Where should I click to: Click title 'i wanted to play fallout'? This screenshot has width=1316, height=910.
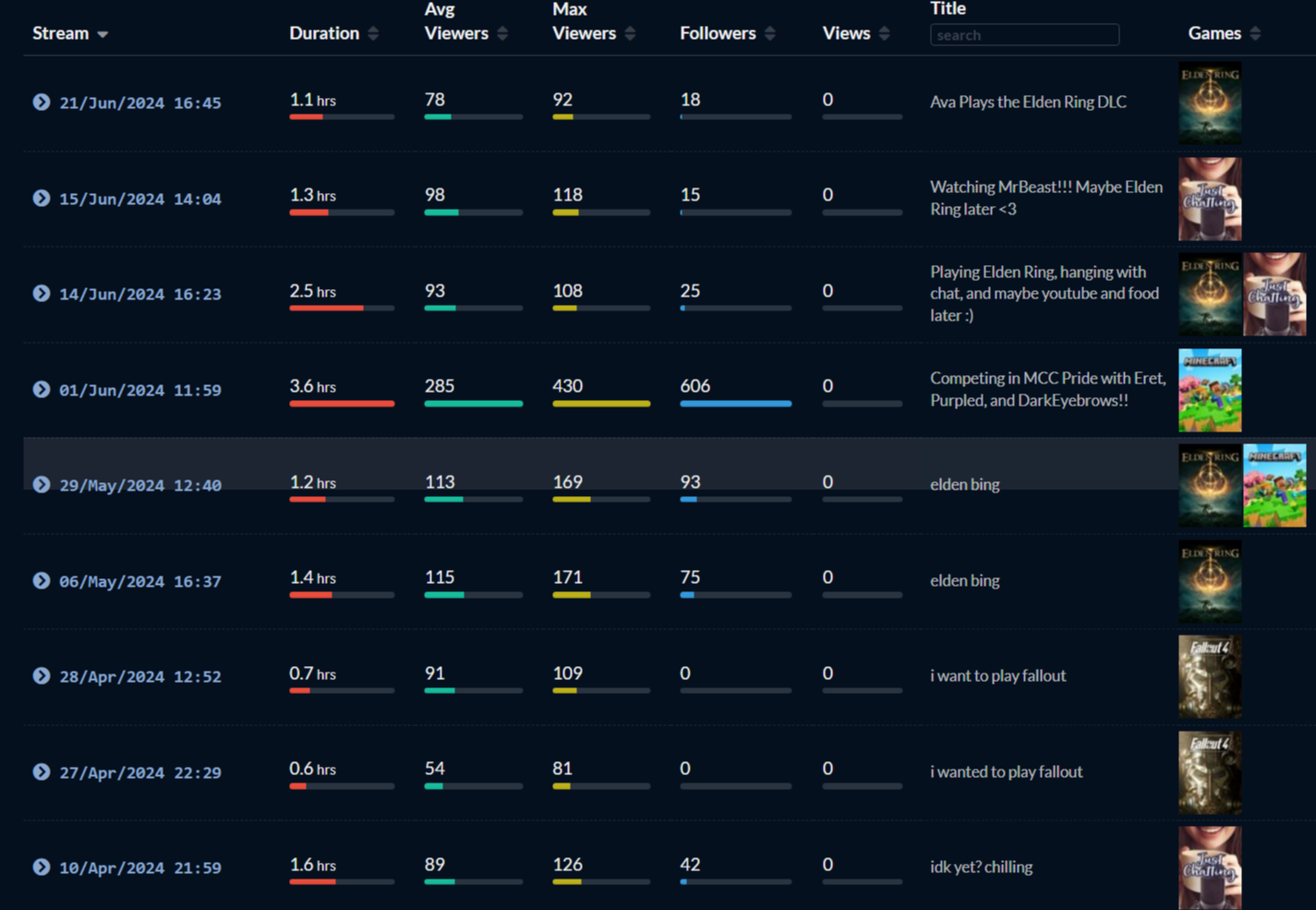coord(1006,771)
